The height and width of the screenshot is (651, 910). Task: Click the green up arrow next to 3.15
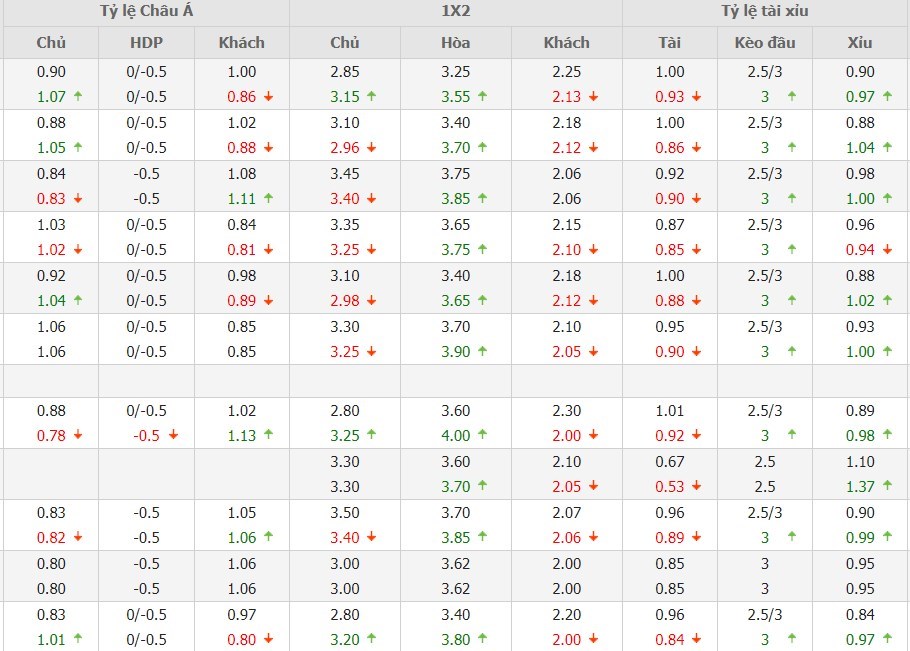point(371,97)
